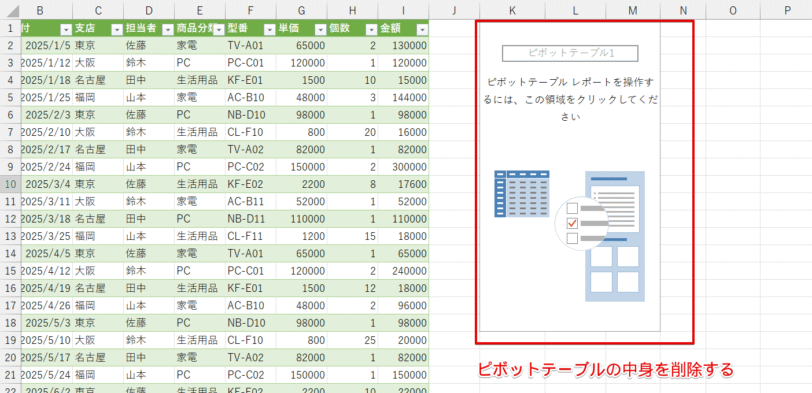Select column K header
Image resolution: width=812 pixels, height=393 pixels.
click(512, 9)
